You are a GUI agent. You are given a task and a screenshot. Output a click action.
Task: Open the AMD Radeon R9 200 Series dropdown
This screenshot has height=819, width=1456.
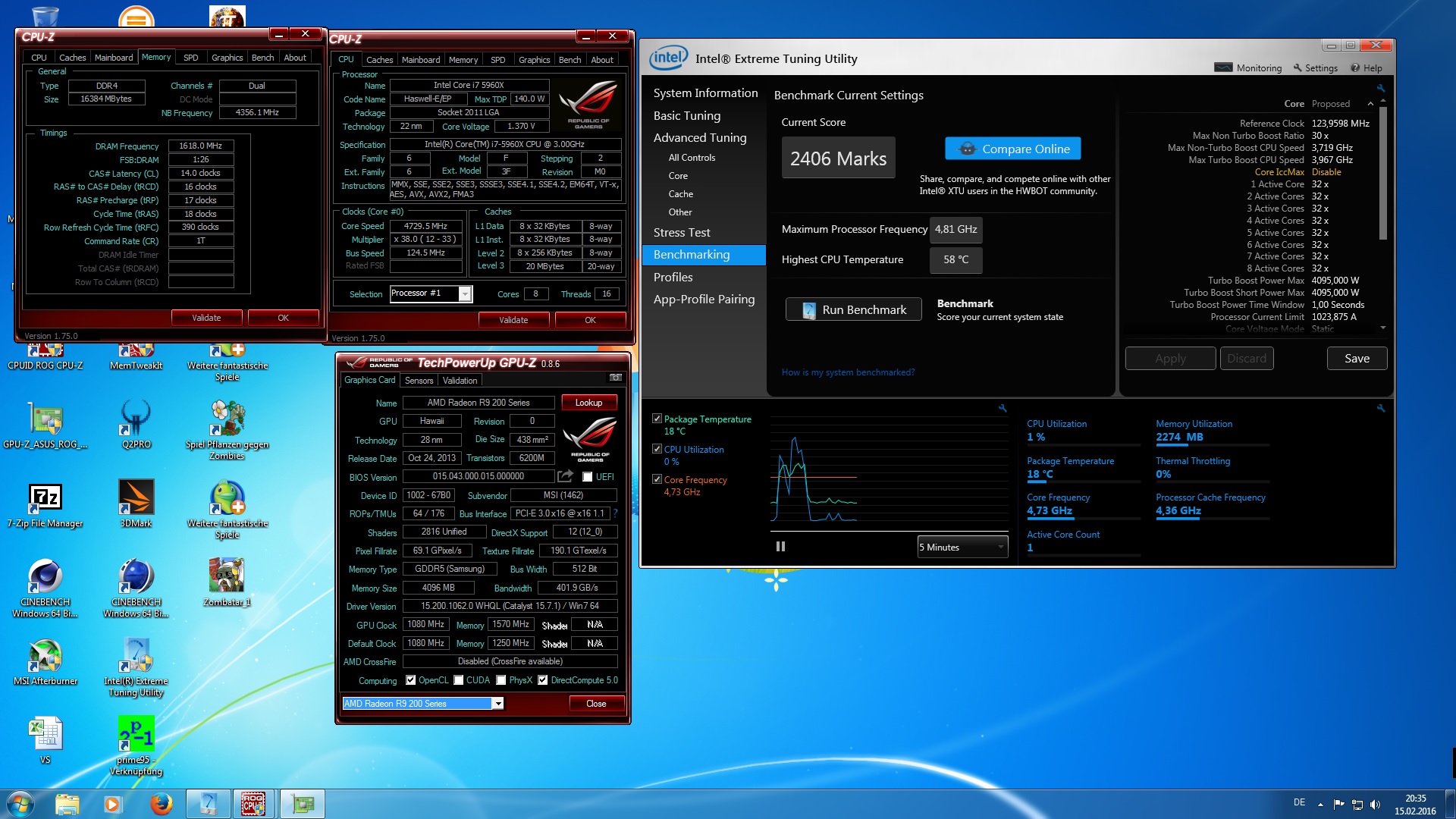point(498,704)
